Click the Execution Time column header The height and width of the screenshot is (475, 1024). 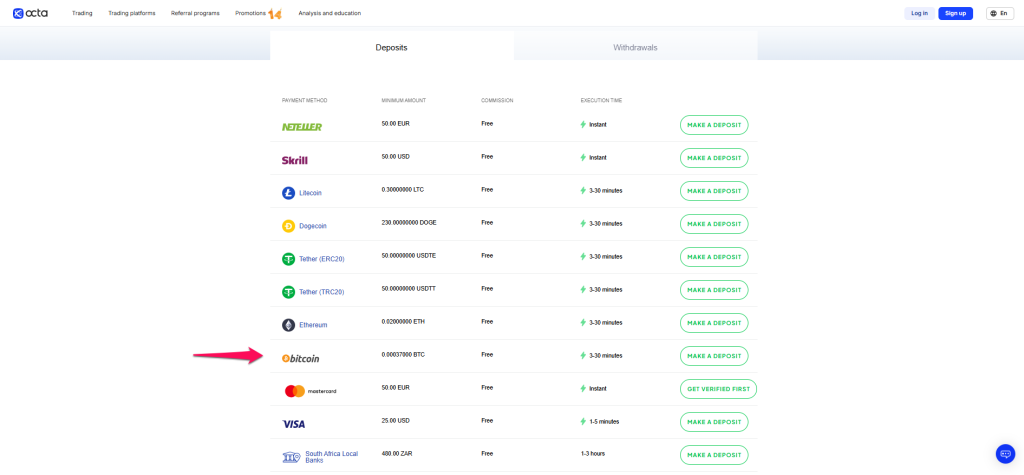pos(601,101)
